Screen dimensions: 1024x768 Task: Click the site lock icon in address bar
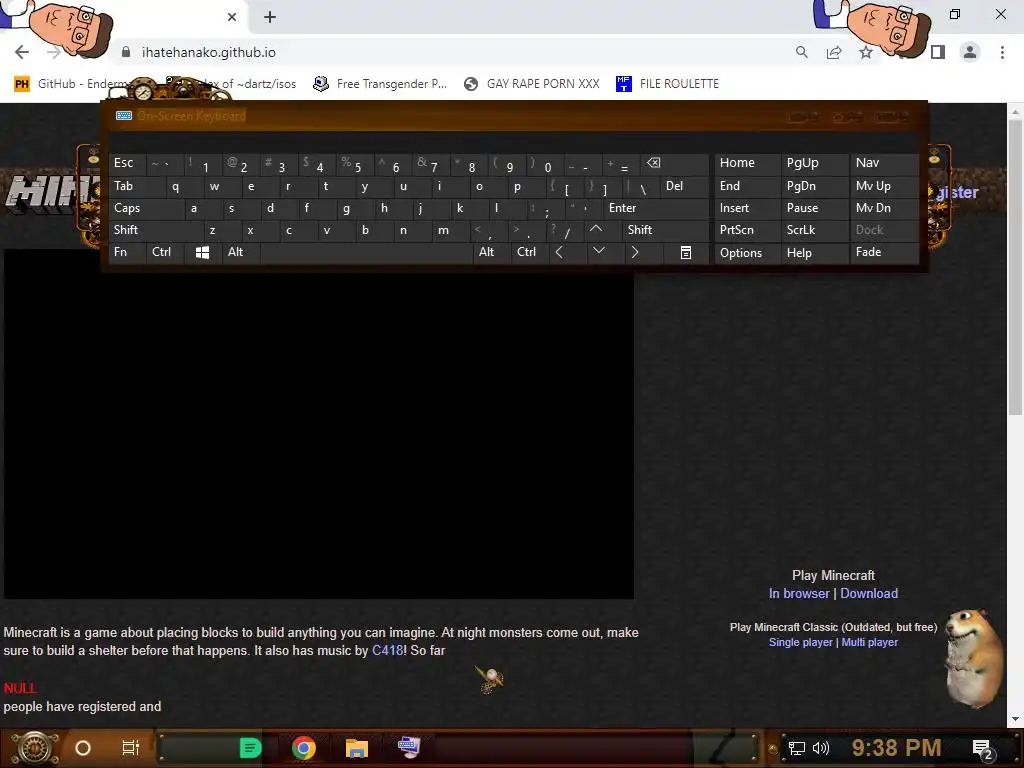tap(126, 52)
